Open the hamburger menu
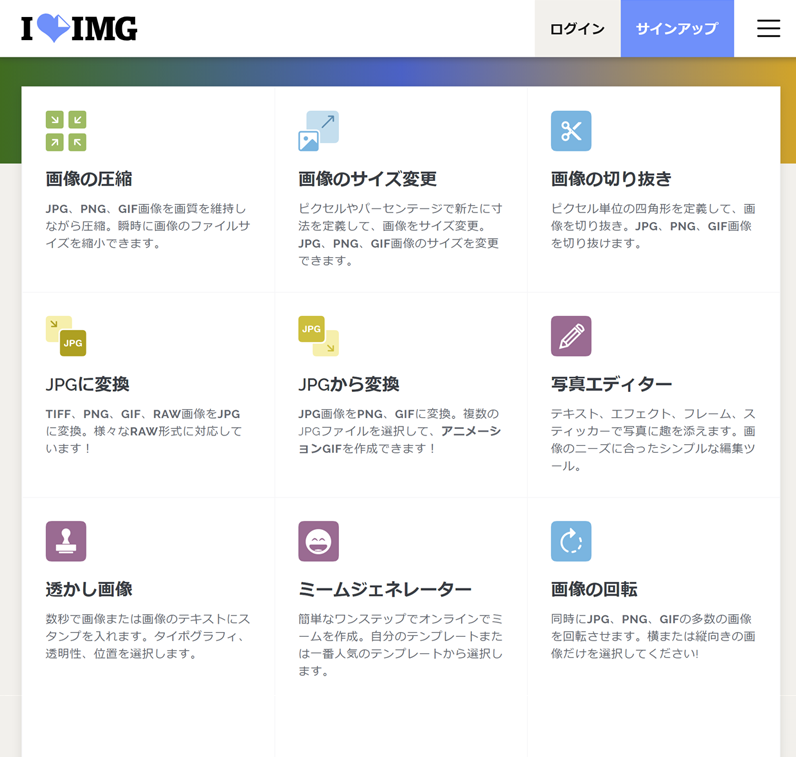This screenshot has height=757, width=796. pyautogui.click(x=768, y=28)
